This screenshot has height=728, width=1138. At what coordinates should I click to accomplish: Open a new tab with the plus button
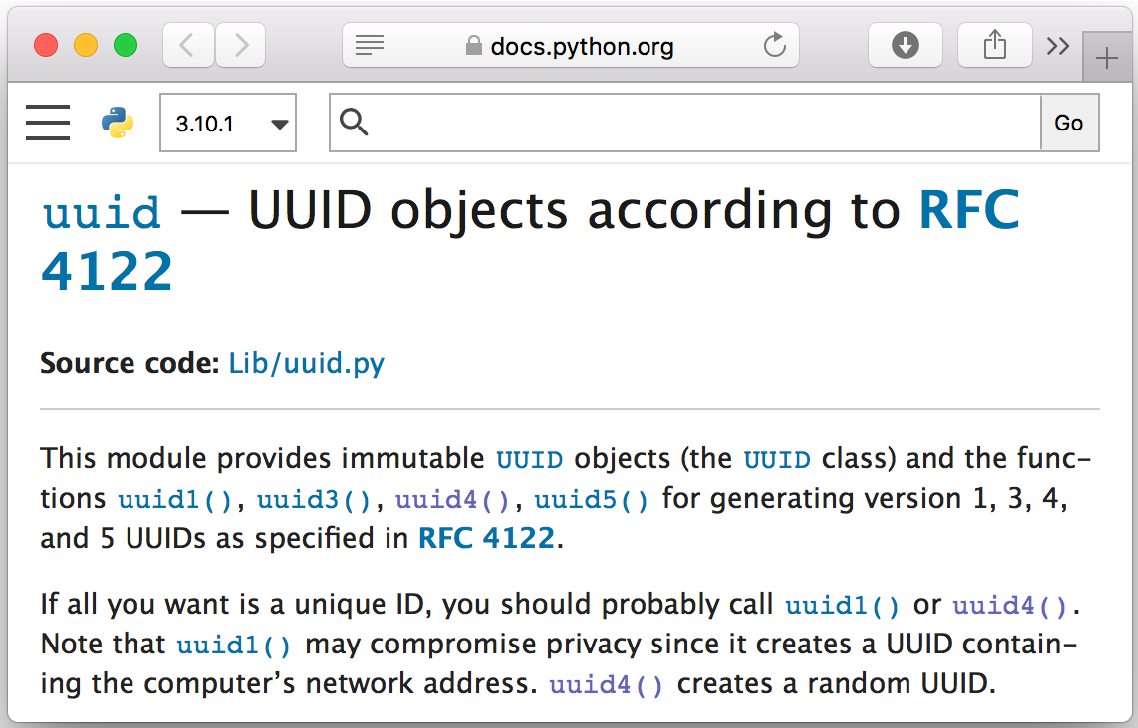[x=1107, y=59]
